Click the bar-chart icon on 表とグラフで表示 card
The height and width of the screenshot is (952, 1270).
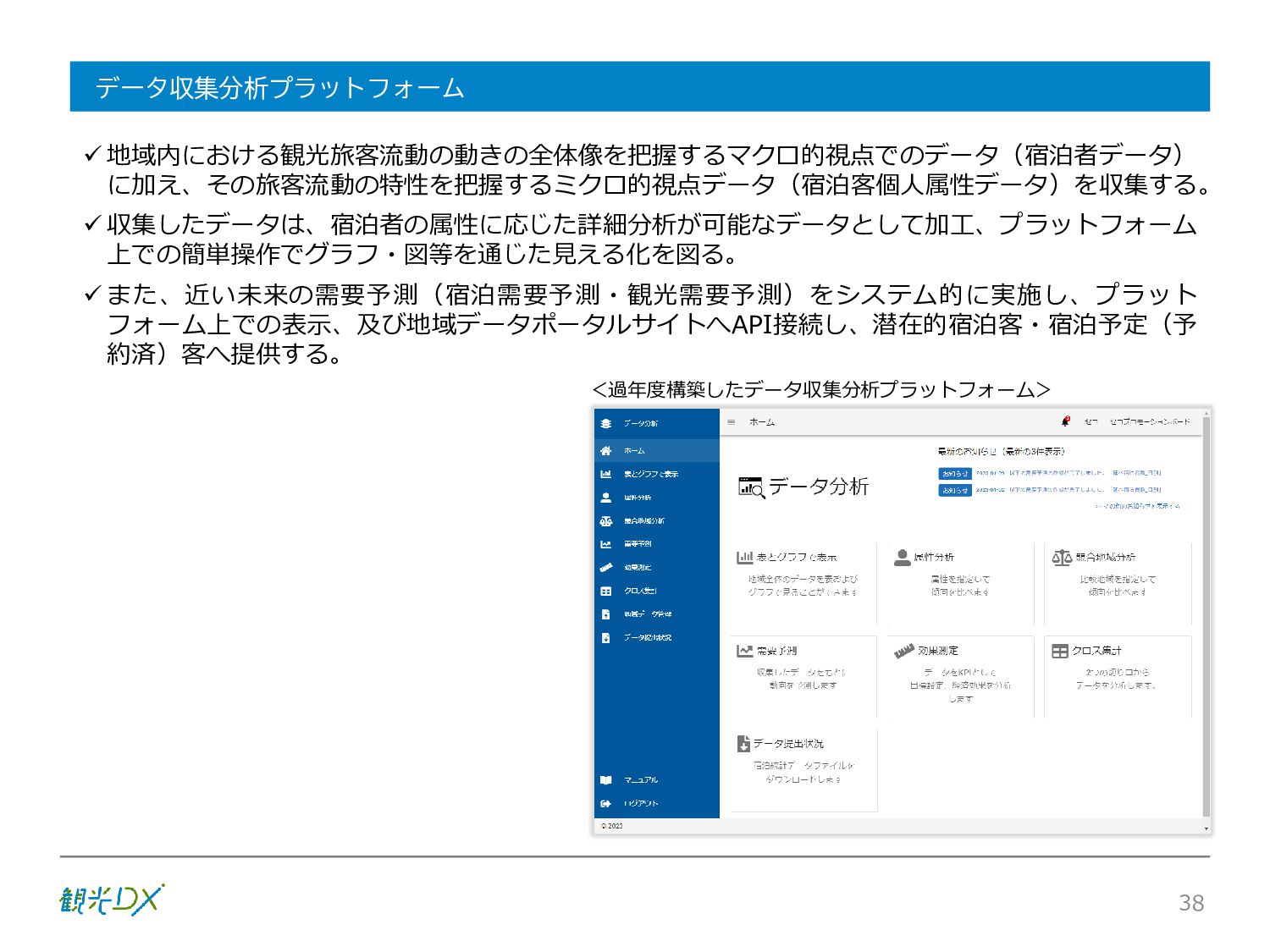click(x=744, y=557)
